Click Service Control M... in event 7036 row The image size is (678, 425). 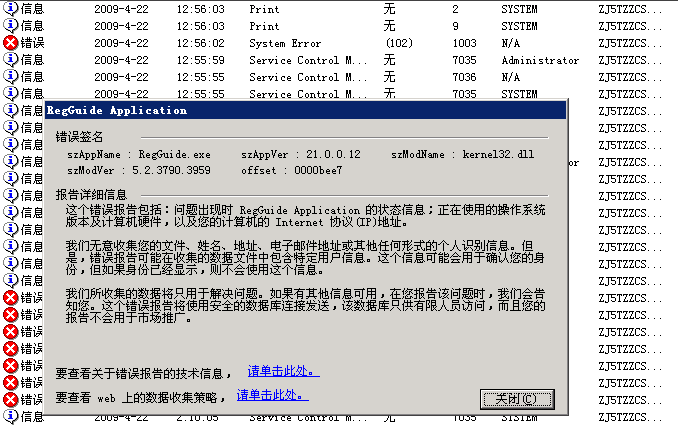coord(308,77)
